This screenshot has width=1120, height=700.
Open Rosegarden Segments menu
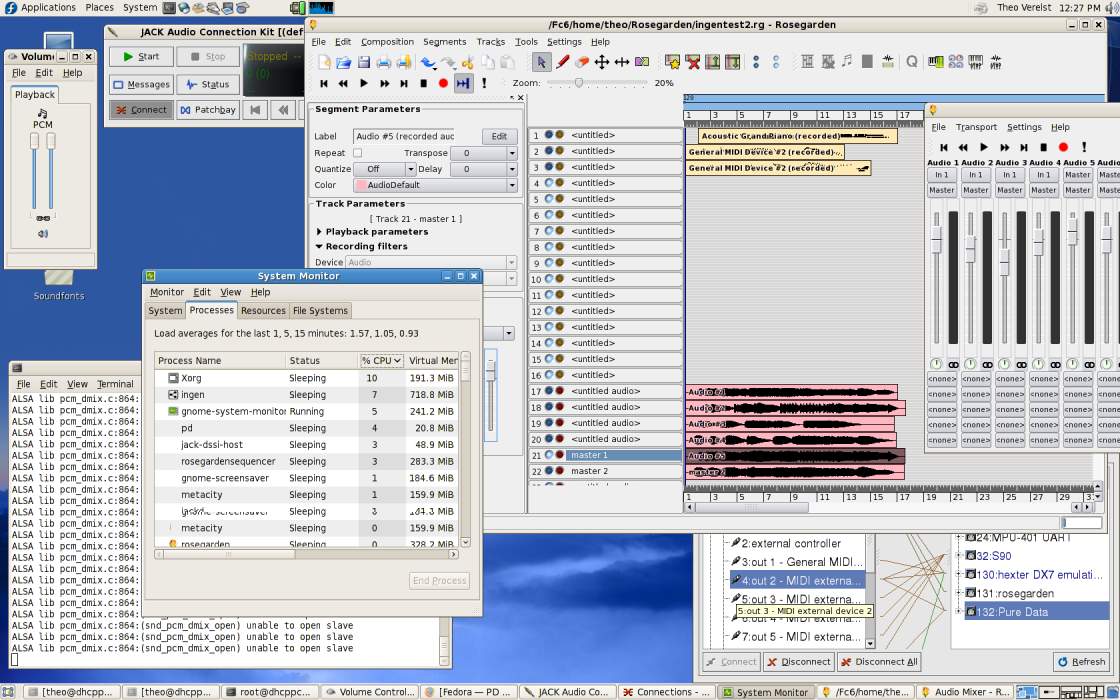pos(444,42)
